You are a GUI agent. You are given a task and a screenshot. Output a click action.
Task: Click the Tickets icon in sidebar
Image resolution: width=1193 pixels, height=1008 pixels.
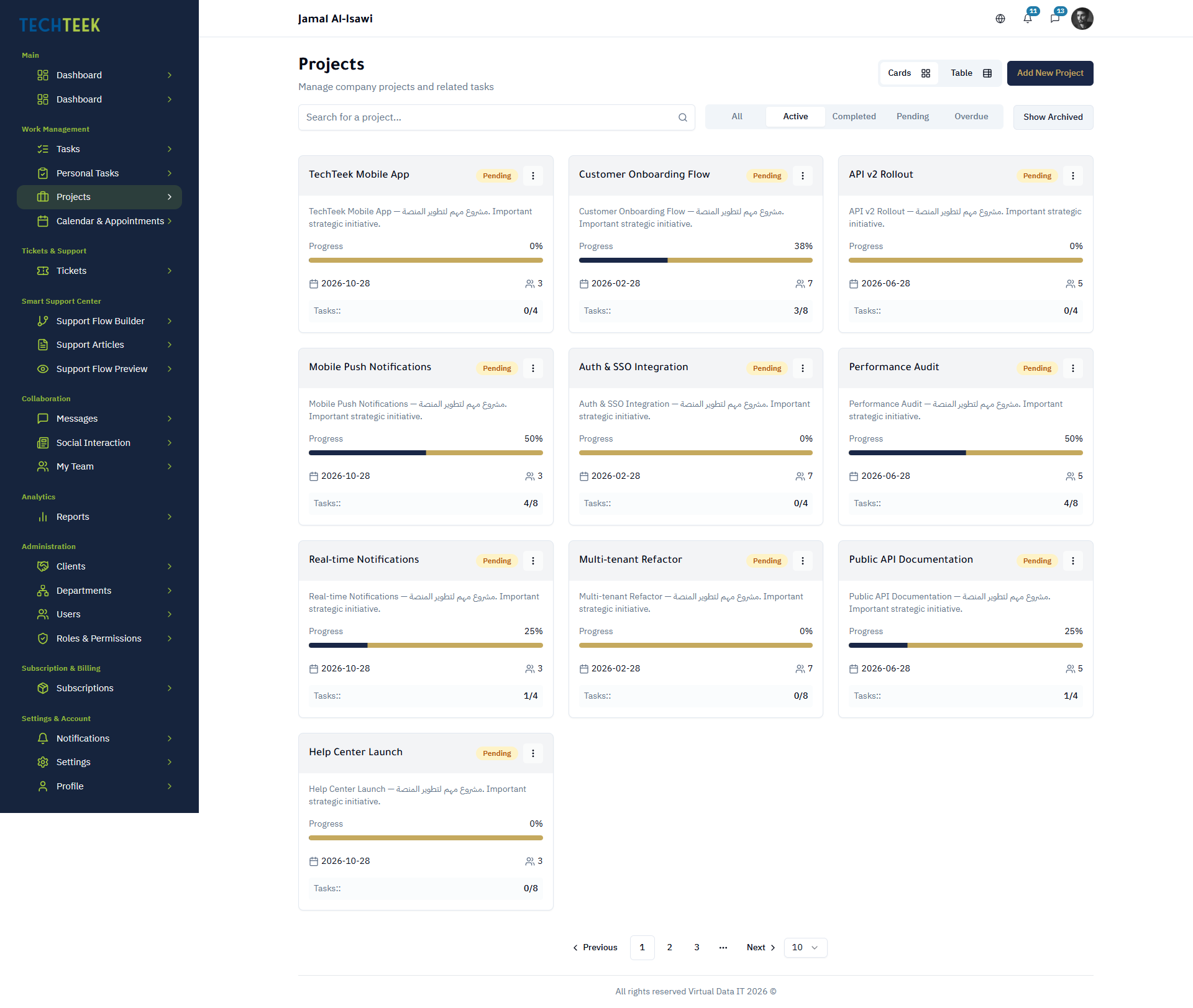point(43,271)
